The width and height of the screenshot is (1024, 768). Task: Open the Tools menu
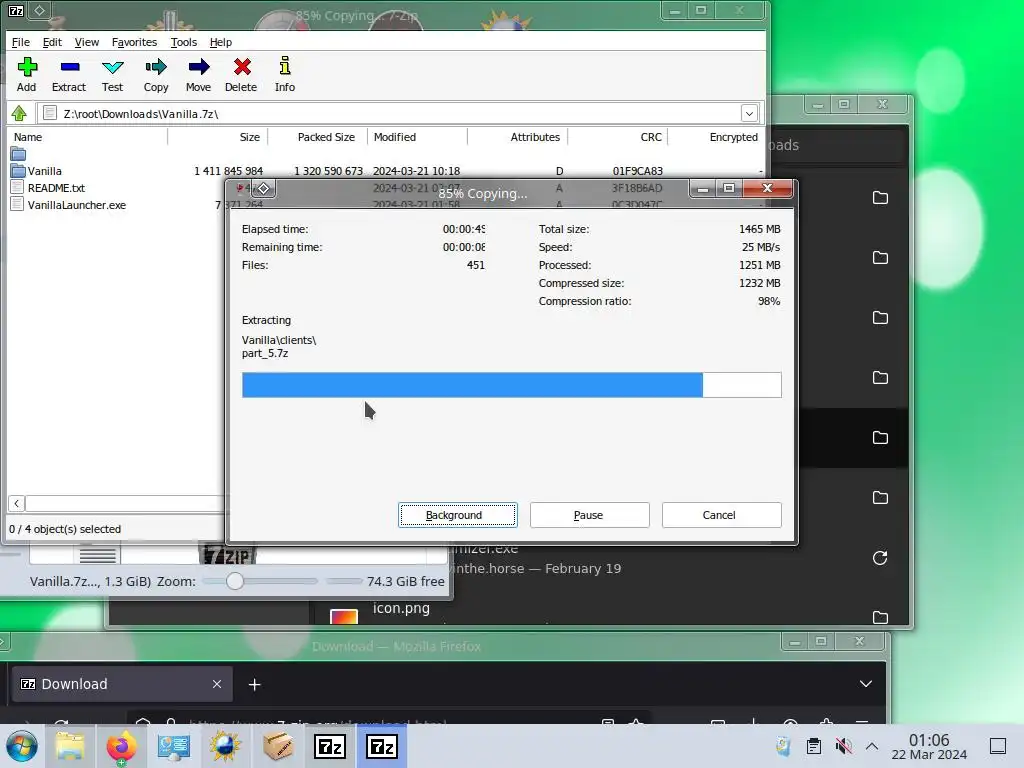[184, 42]
